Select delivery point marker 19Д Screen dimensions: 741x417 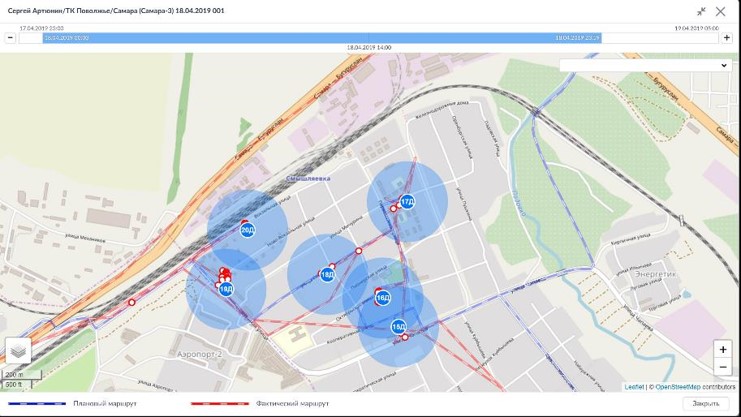pyautogui.click(x=226, y=289)
